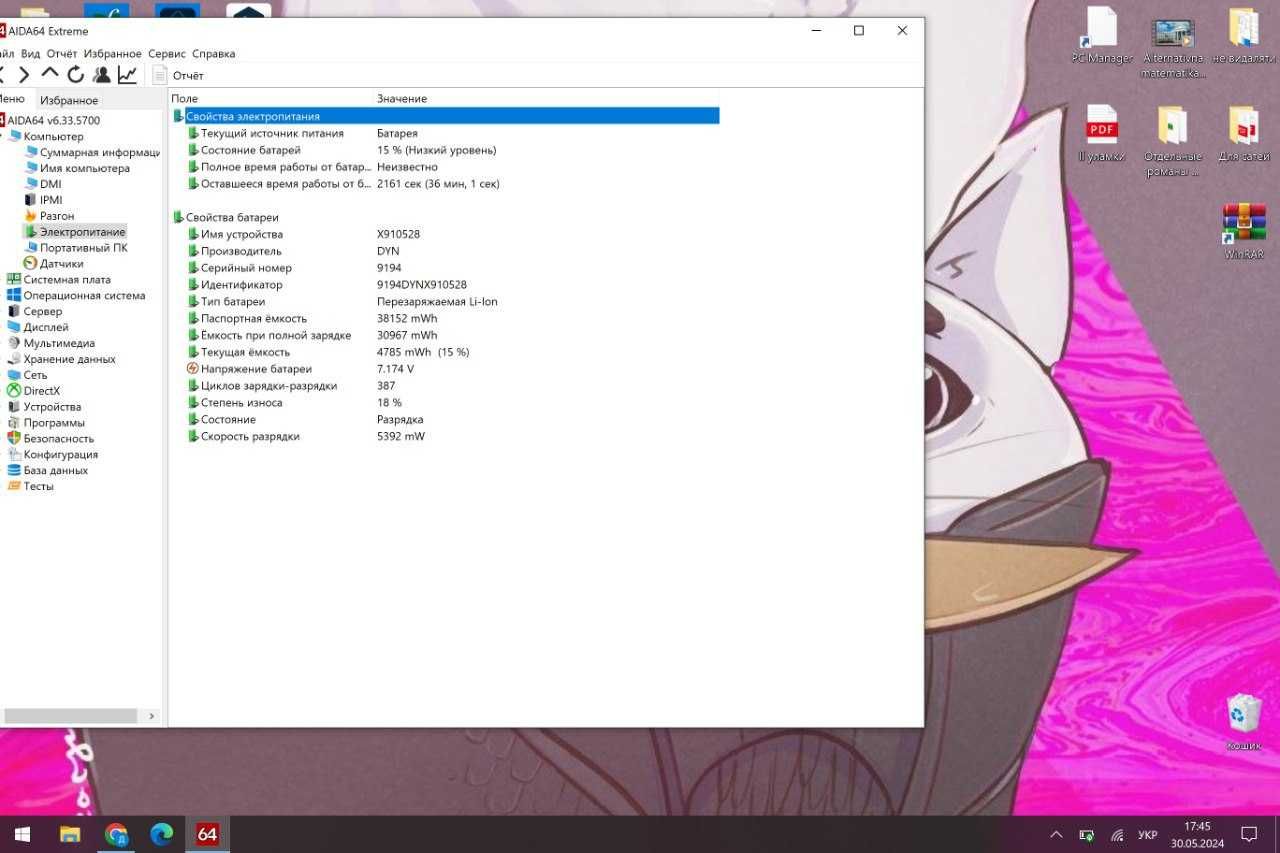Image resolution: width=1280 pixels, height=853 pixels.
Task: Select the Скорость разрядки row
Action: [446, 436]
